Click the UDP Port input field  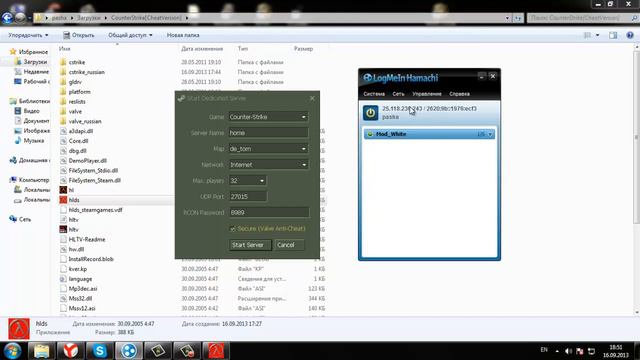pos(248,196)
